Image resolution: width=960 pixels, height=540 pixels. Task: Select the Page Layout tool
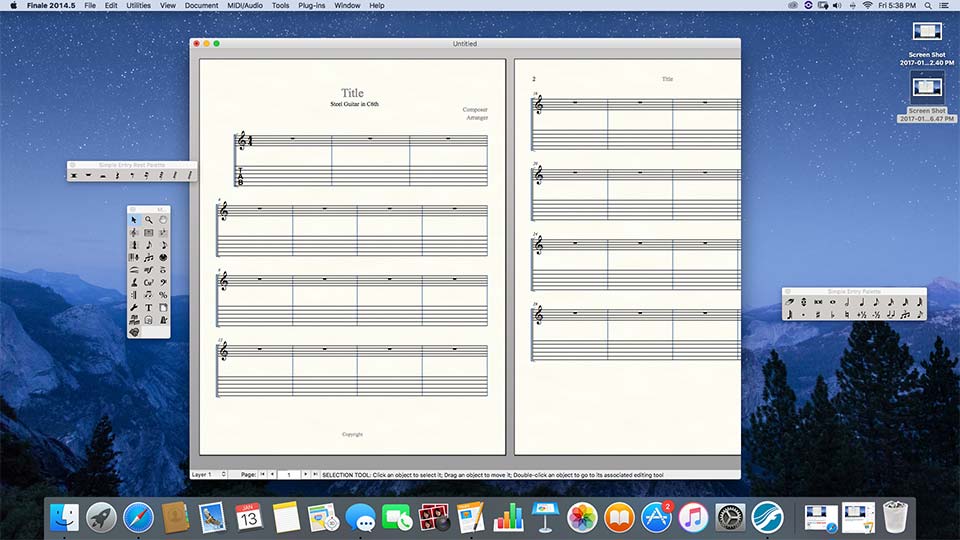(x=163, y=307)
